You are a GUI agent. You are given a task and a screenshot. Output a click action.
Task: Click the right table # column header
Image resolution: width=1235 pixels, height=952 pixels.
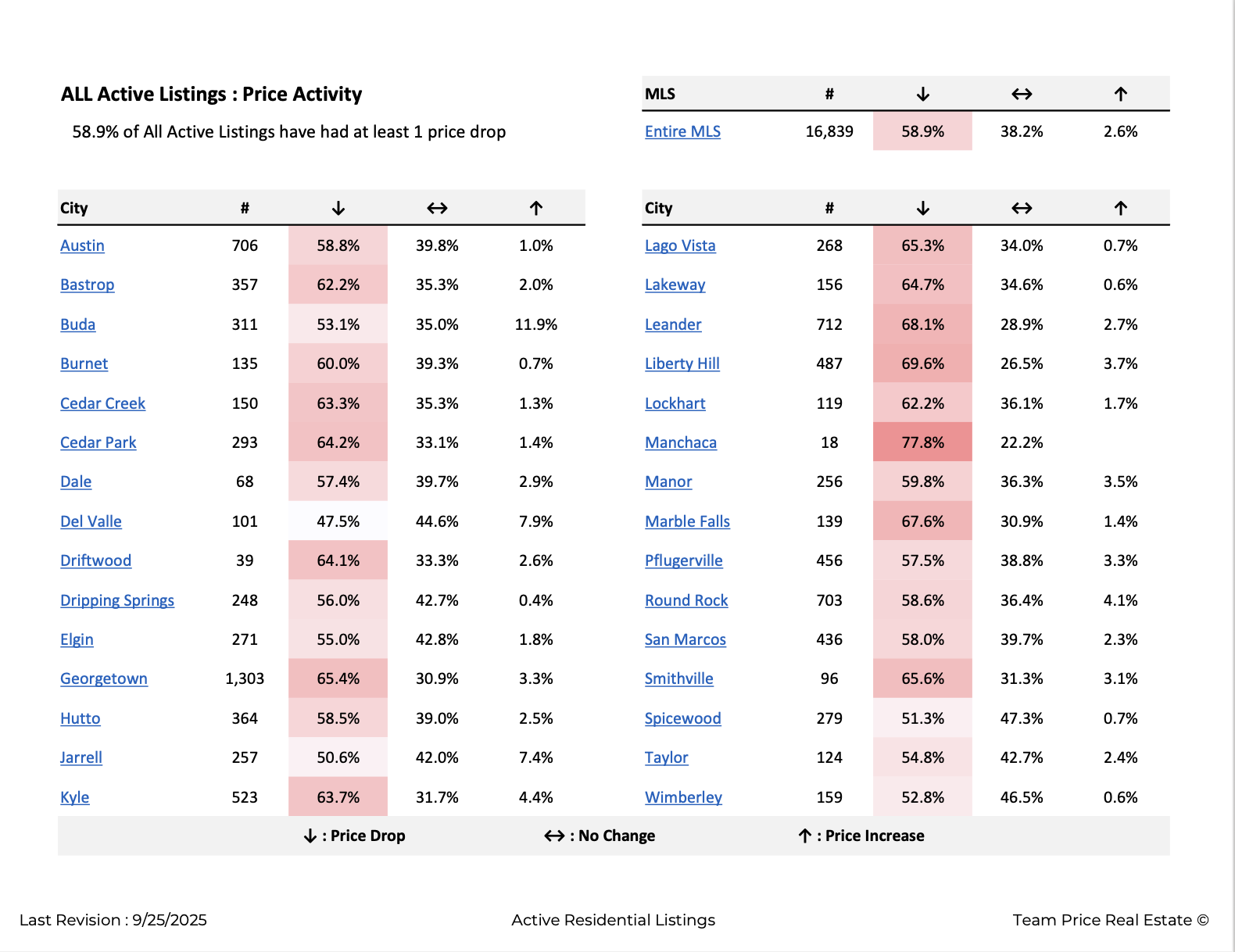829,209
